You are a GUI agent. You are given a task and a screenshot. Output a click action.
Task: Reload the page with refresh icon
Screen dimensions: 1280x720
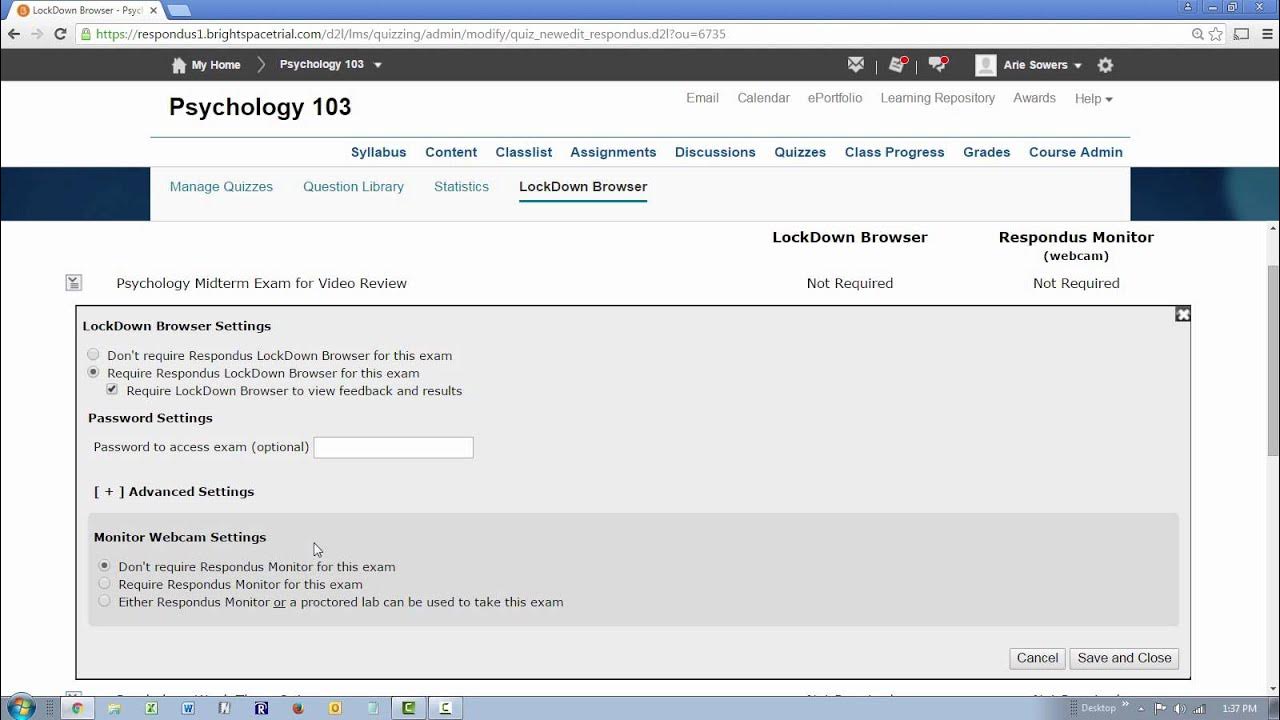point(60,34)
